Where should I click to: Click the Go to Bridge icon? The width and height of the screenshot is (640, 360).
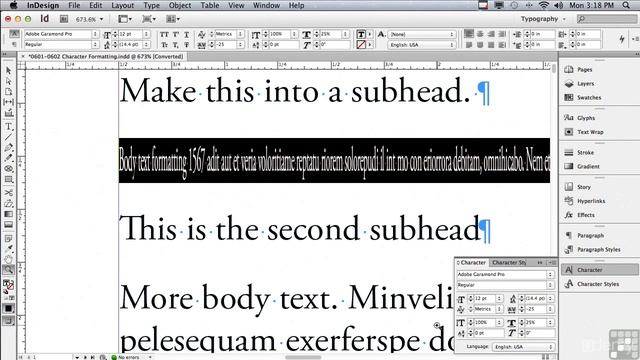point(64,19)
